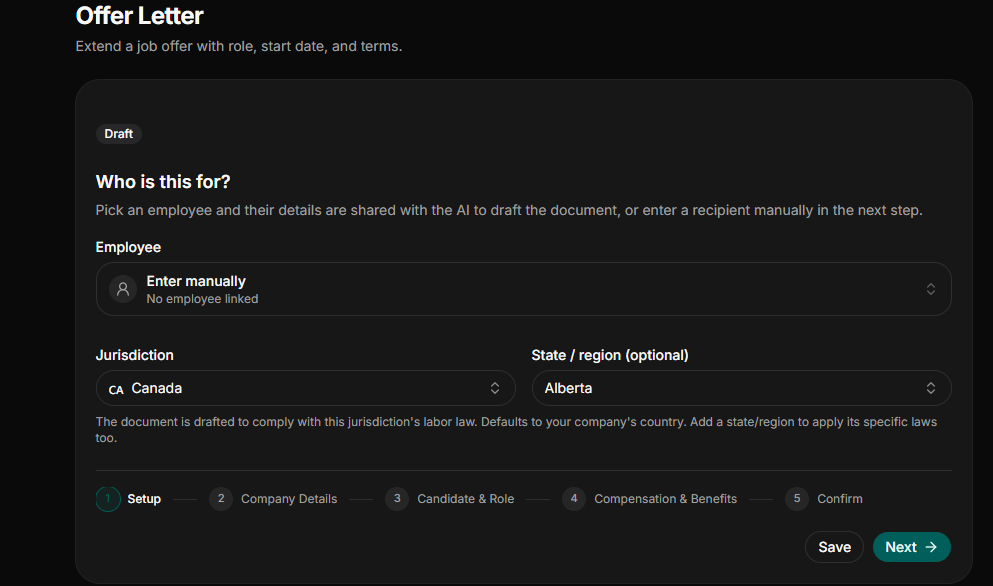993x586 pixels.
Task: Click the step 1 number circle
Action: click(108, 499)
